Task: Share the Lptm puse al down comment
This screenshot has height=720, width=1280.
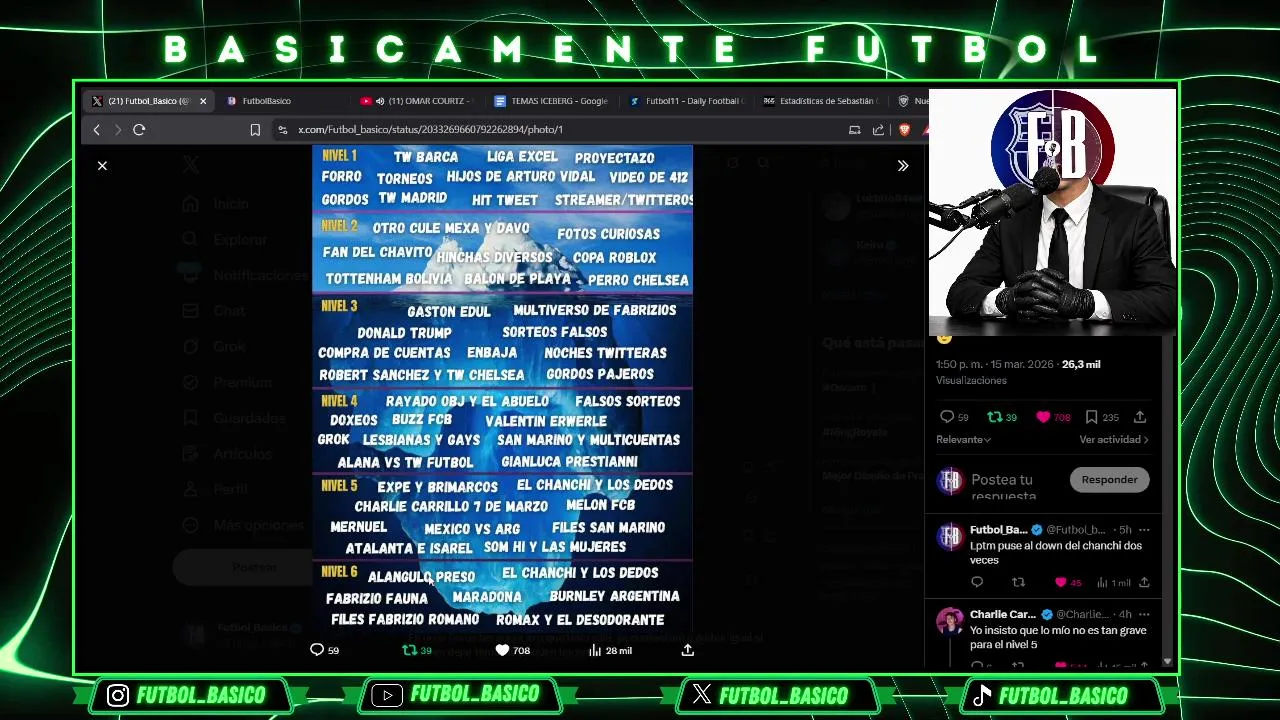Action: (1144, 583)
